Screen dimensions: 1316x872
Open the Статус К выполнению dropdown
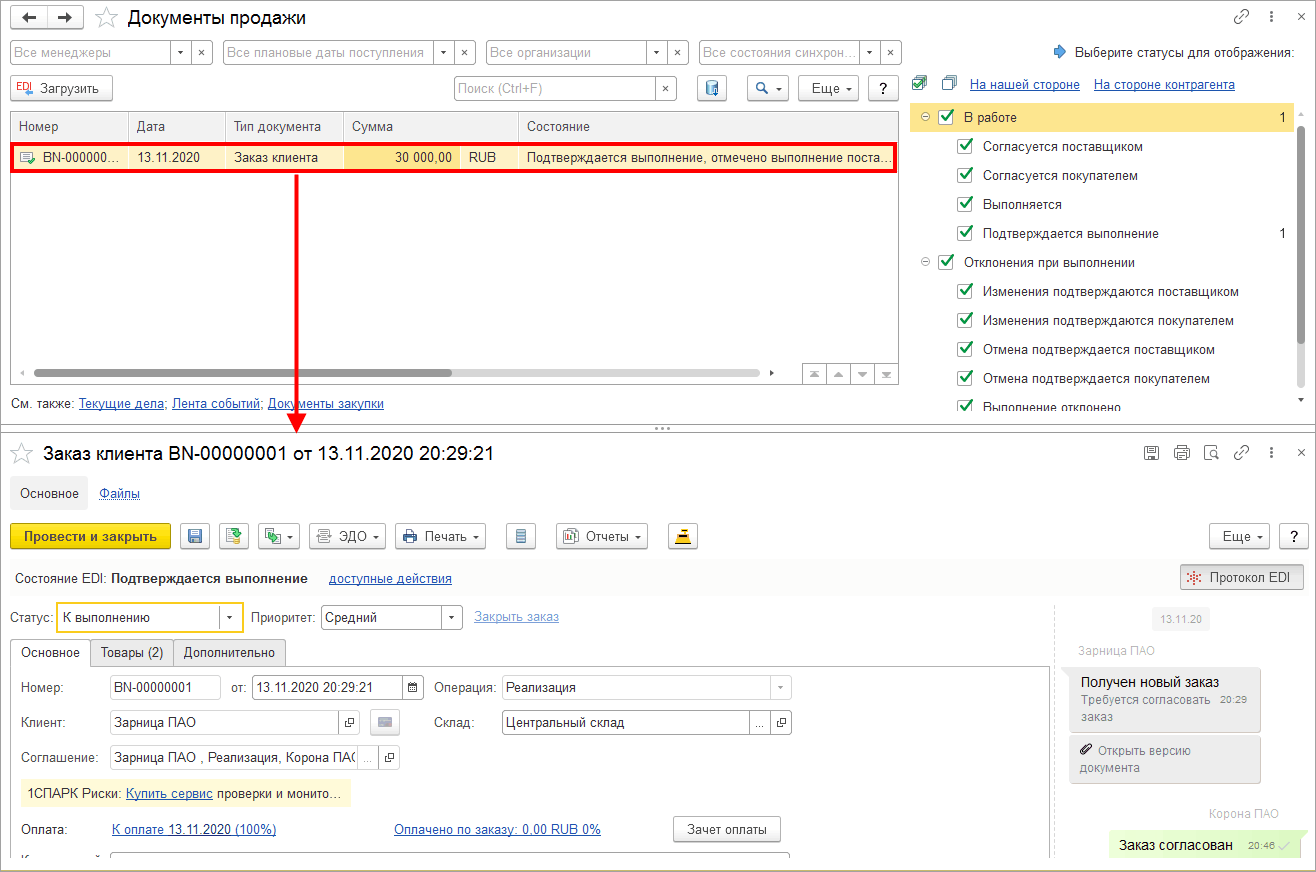point(232,618)
